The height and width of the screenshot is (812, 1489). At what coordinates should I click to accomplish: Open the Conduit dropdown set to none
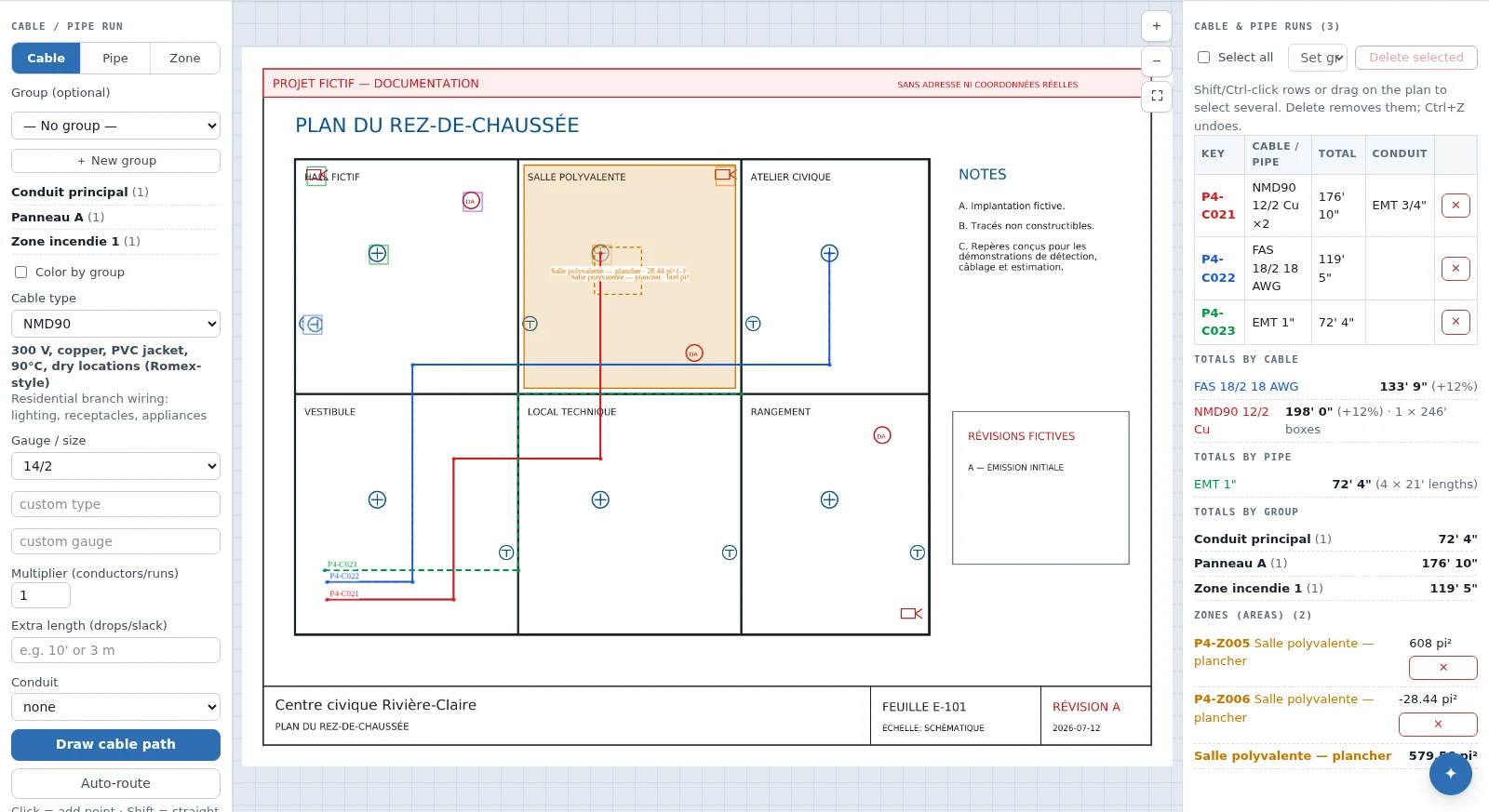[x=115, y=707]
